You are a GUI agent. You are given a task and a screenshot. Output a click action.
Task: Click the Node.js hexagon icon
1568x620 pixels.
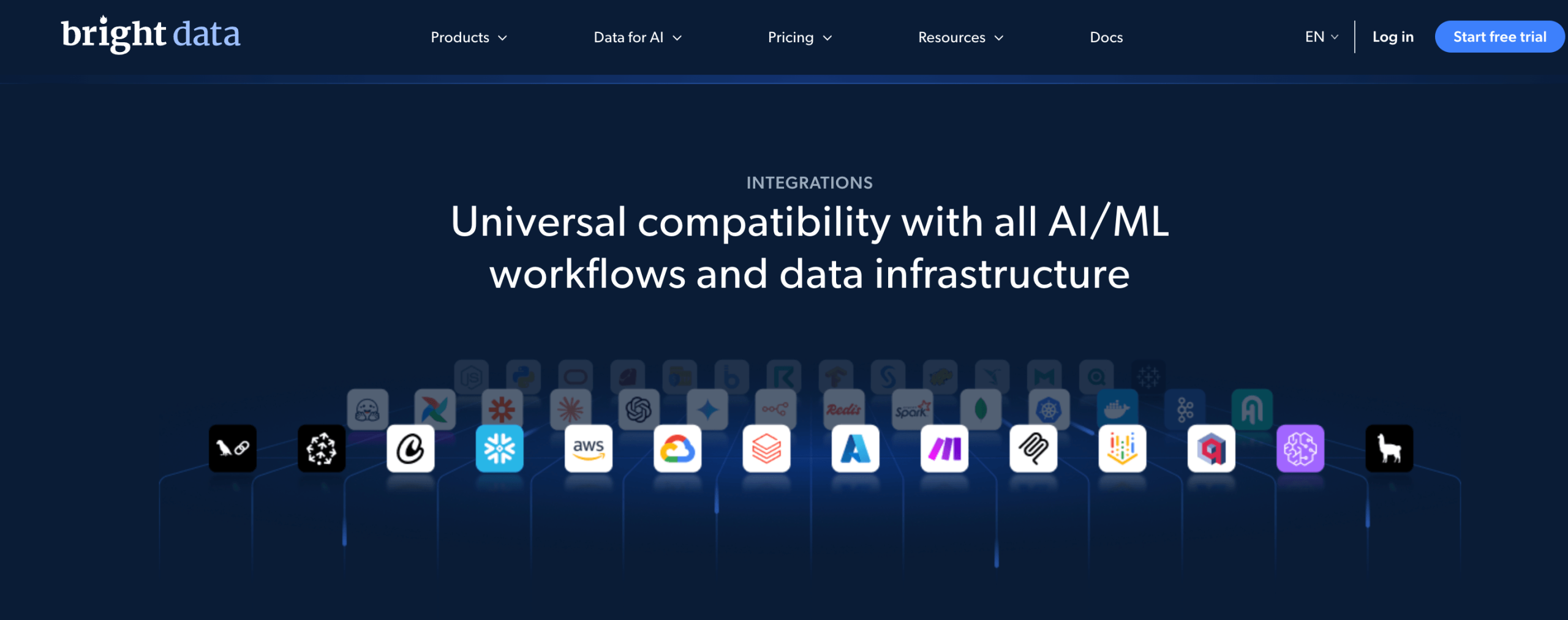(472, 377)
